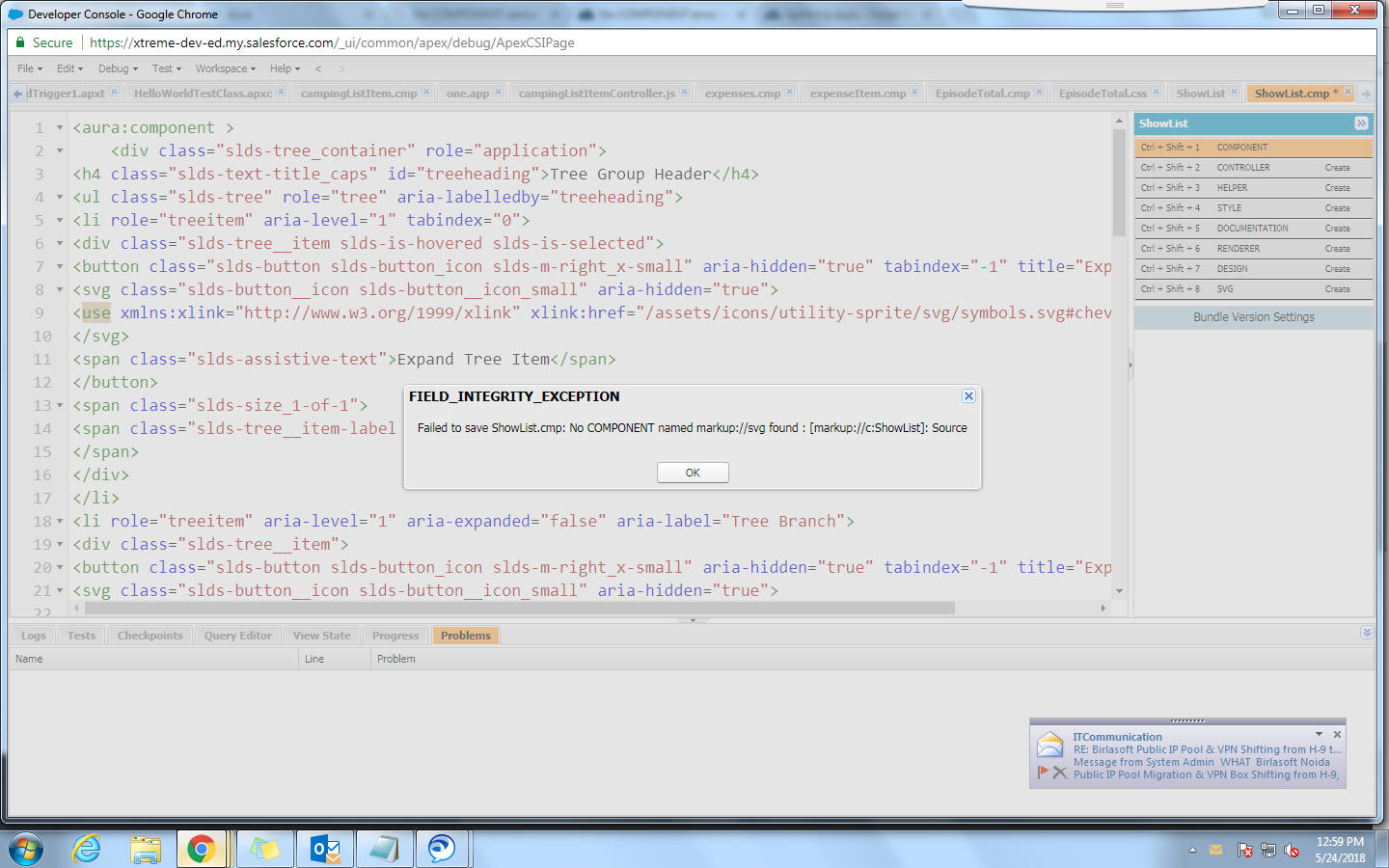The height and width of the screenshot is (868, 1389).
Task: Fold code at line 18 li
Action: point(60,522)
